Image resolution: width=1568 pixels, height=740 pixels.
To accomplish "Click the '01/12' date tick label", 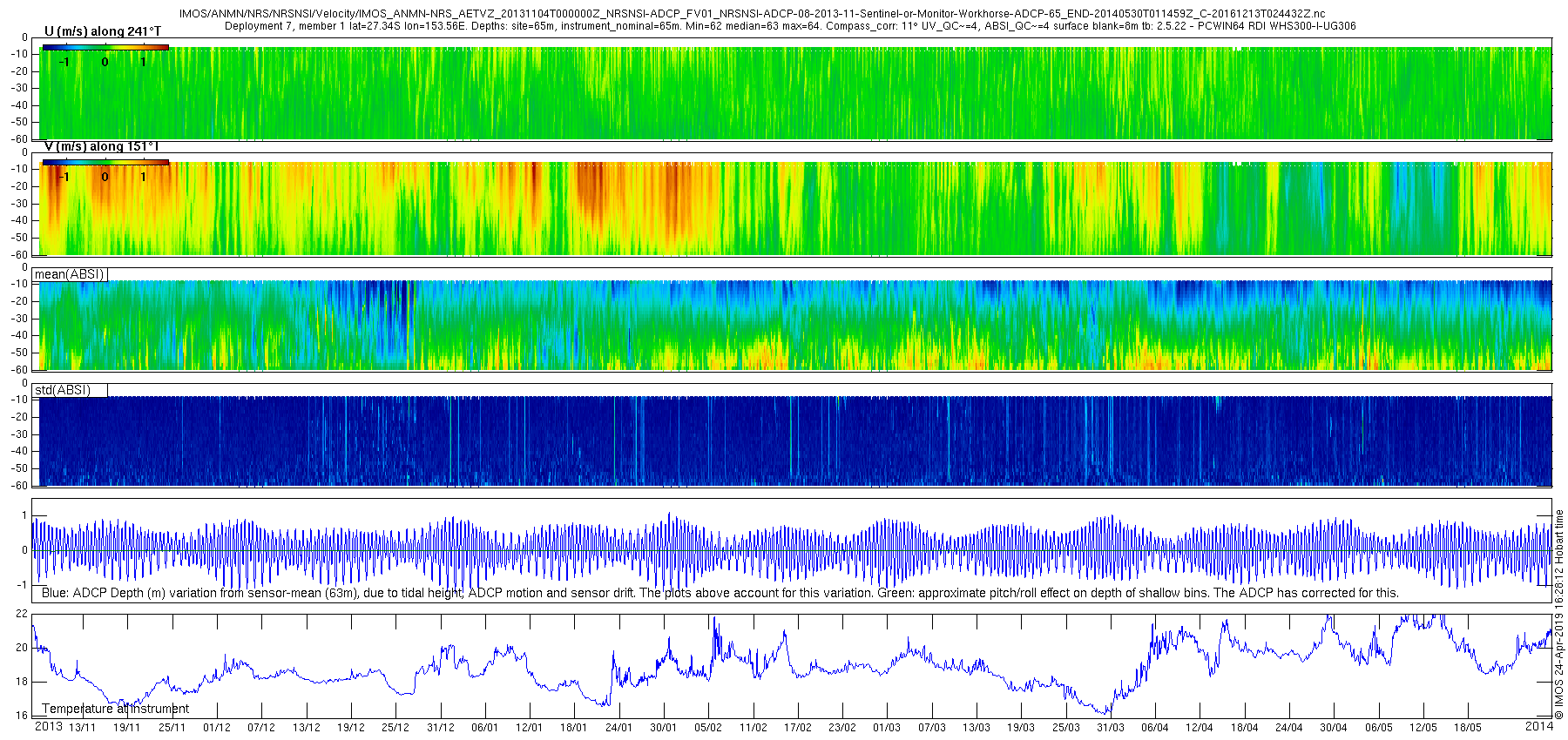I will click(x=217, y=728).
